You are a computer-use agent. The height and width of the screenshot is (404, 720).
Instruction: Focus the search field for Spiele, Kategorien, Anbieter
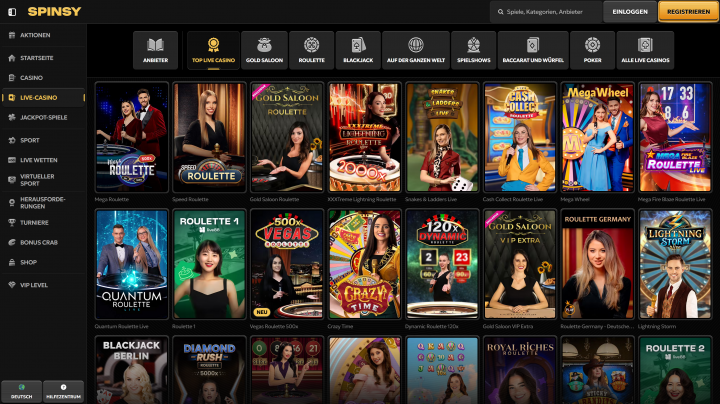[546, 12]
